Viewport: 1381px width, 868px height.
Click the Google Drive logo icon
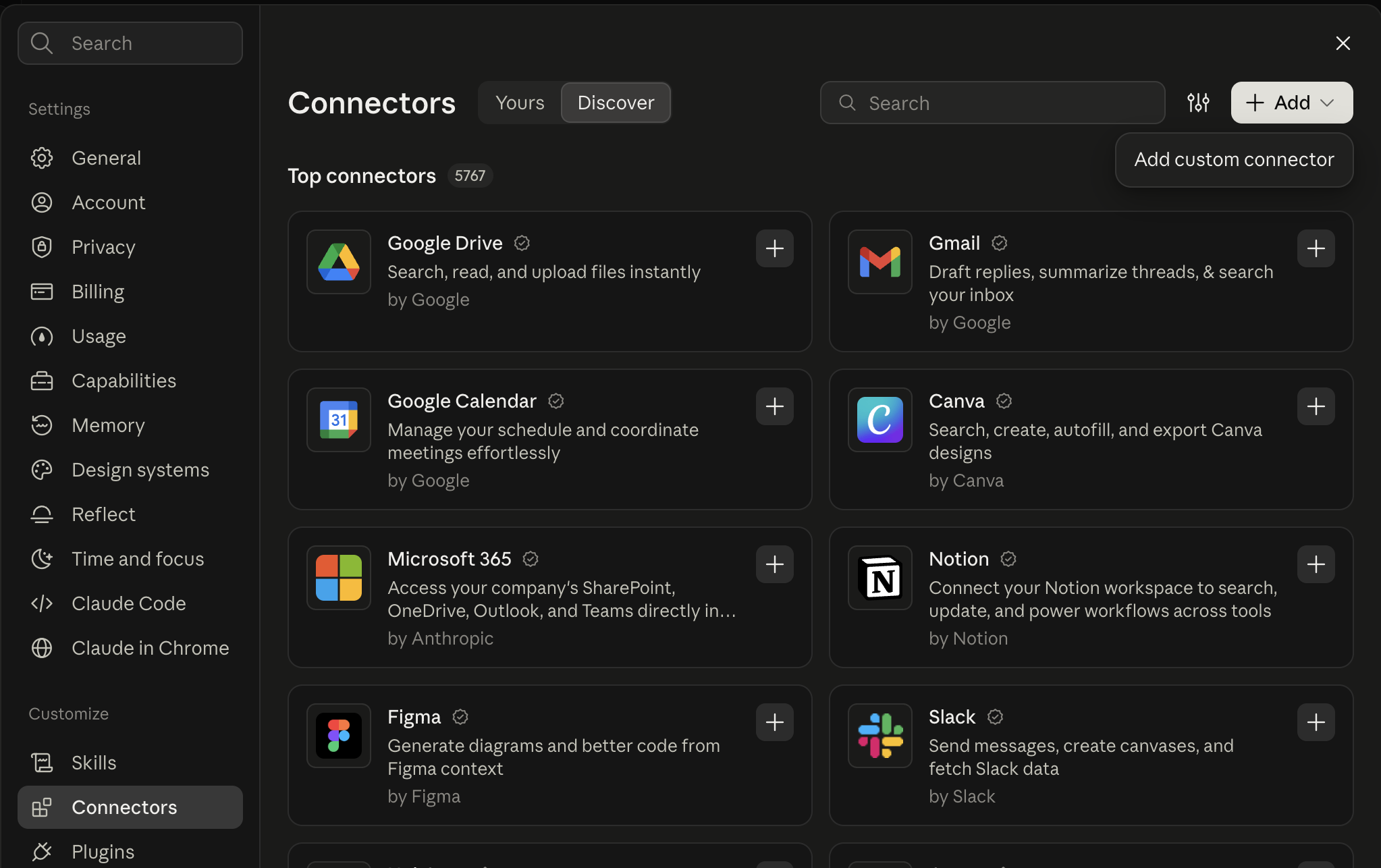[339, 262]
